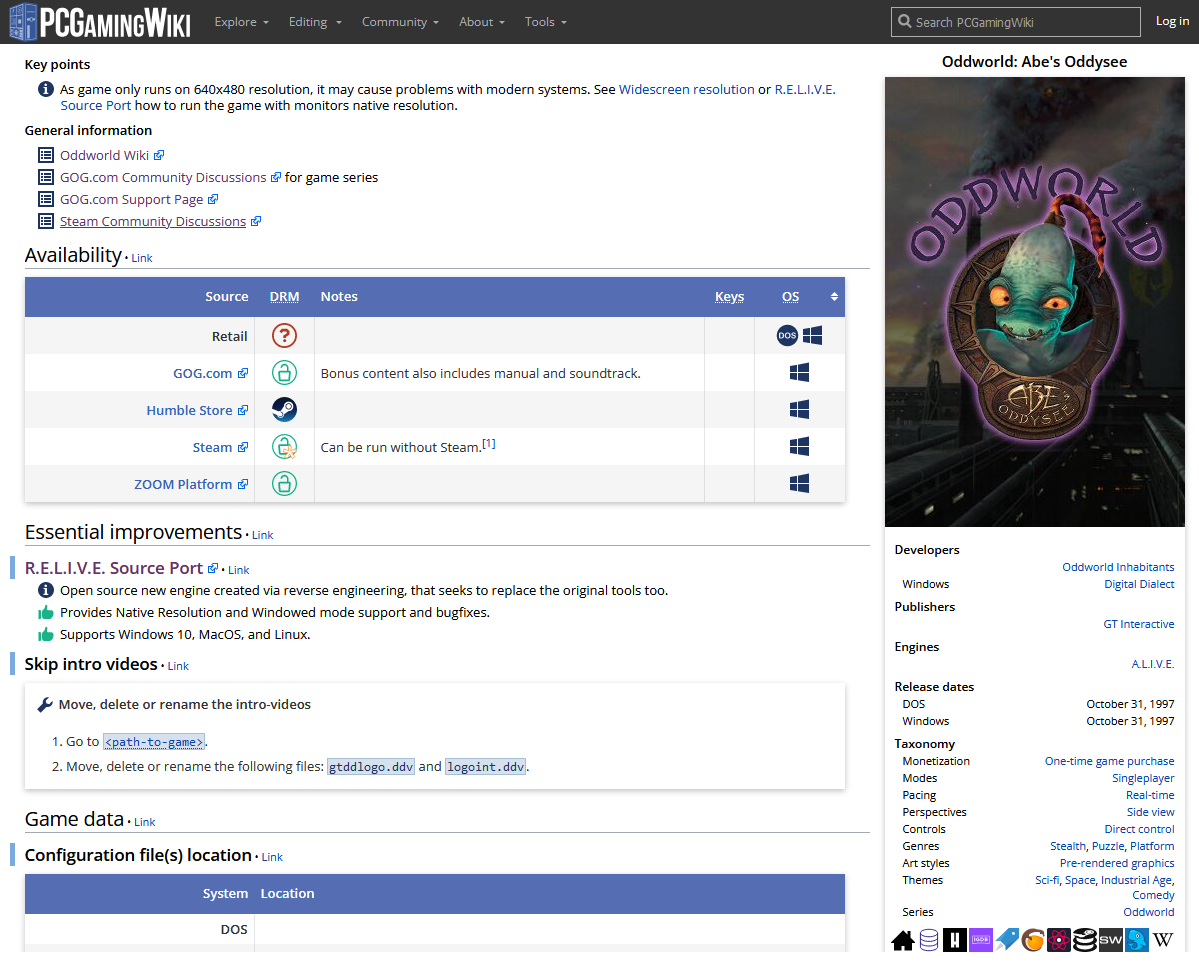The image size is (1199, 970).
Task: Open the Wikipedia W icon
Action: point(1163,940)
